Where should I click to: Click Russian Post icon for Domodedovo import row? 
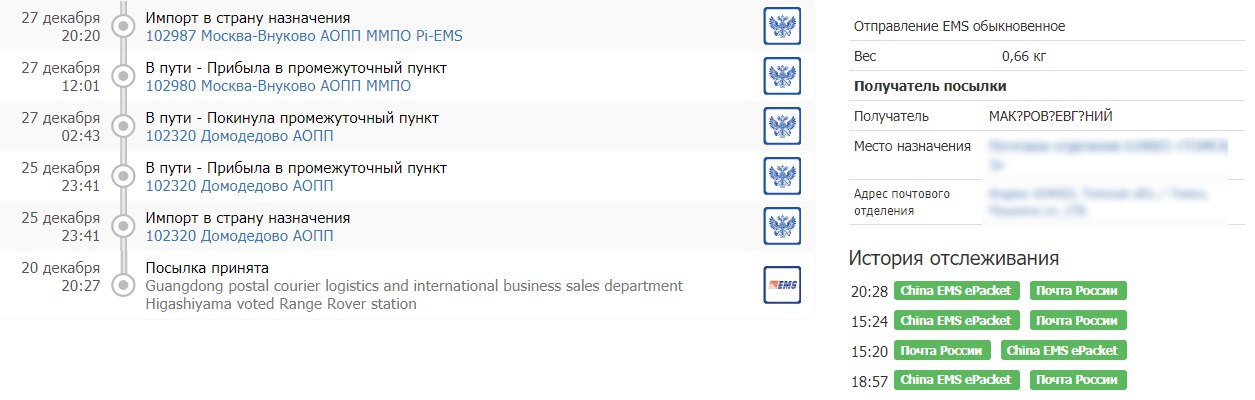pos(782,226)
